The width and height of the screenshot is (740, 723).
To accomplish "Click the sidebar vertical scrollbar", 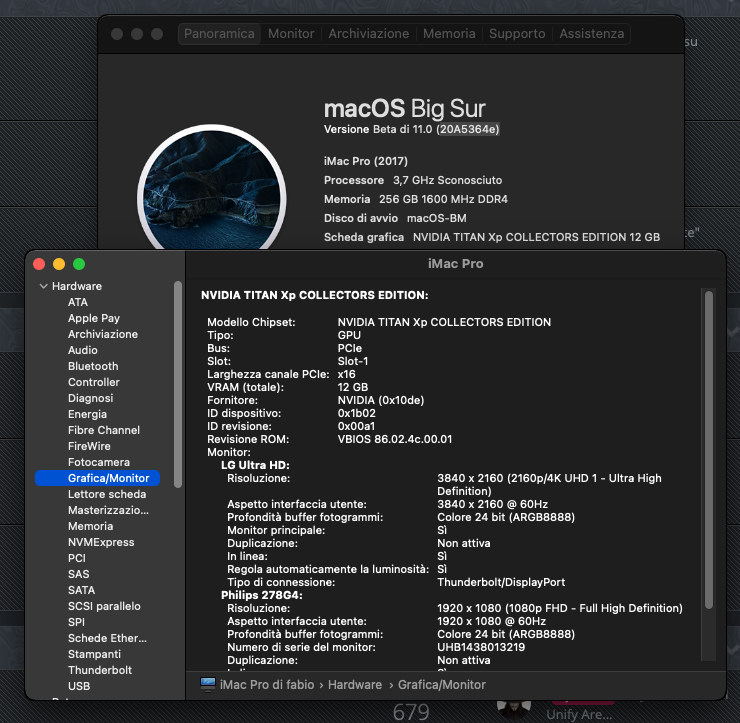I will (x=178, y=384).
